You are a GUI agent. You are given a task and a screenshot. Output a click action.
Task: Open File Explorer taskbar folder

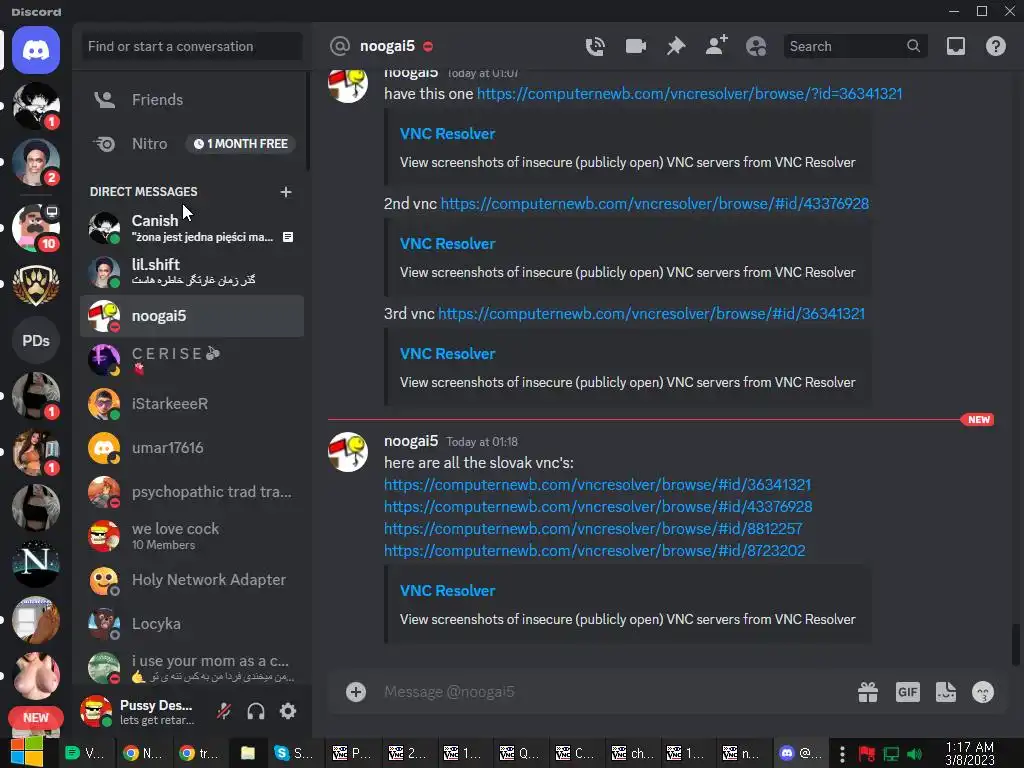coord(248,753)
